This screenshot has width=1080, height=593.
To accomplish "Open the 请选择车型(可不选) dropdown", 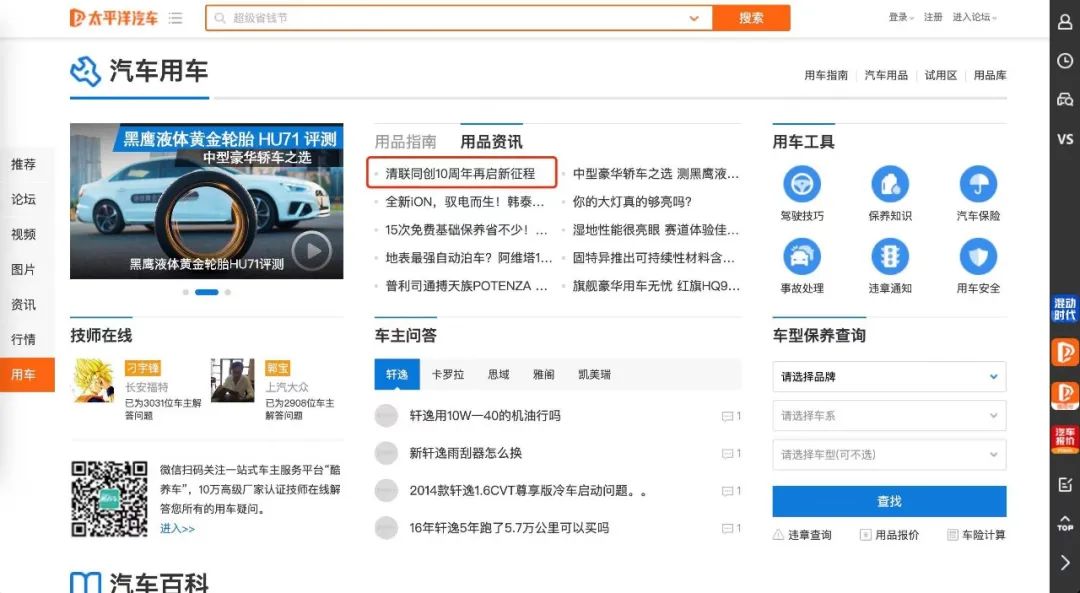I will tap(889, 455).
